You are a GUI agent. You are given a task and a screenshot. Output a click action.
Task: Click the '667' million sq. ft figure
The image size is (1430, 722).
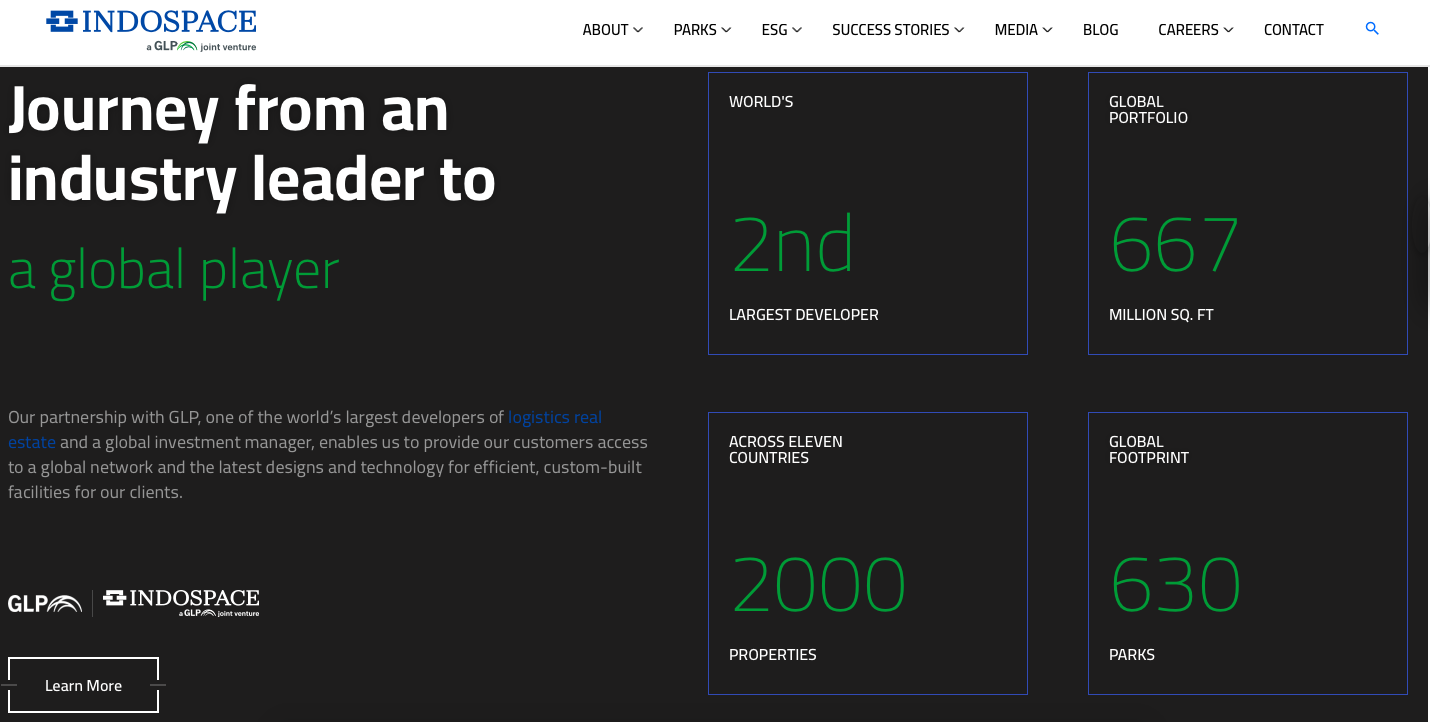pyautogui.click(x=1175, y=245)
